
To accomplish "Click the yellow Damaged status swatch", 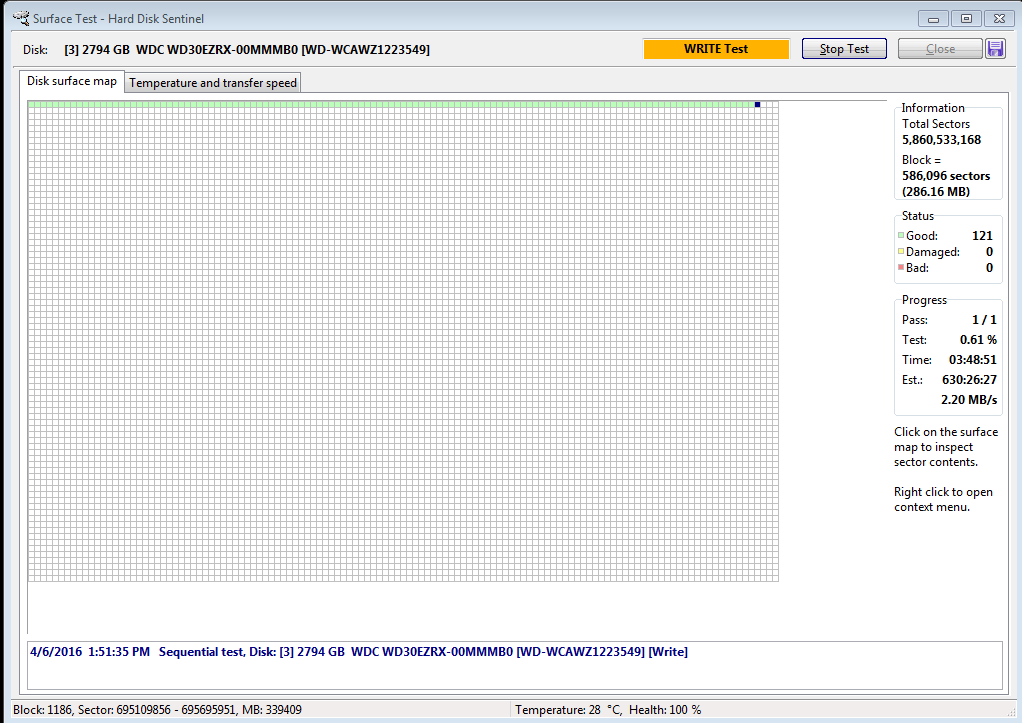I will pos(901,251).
